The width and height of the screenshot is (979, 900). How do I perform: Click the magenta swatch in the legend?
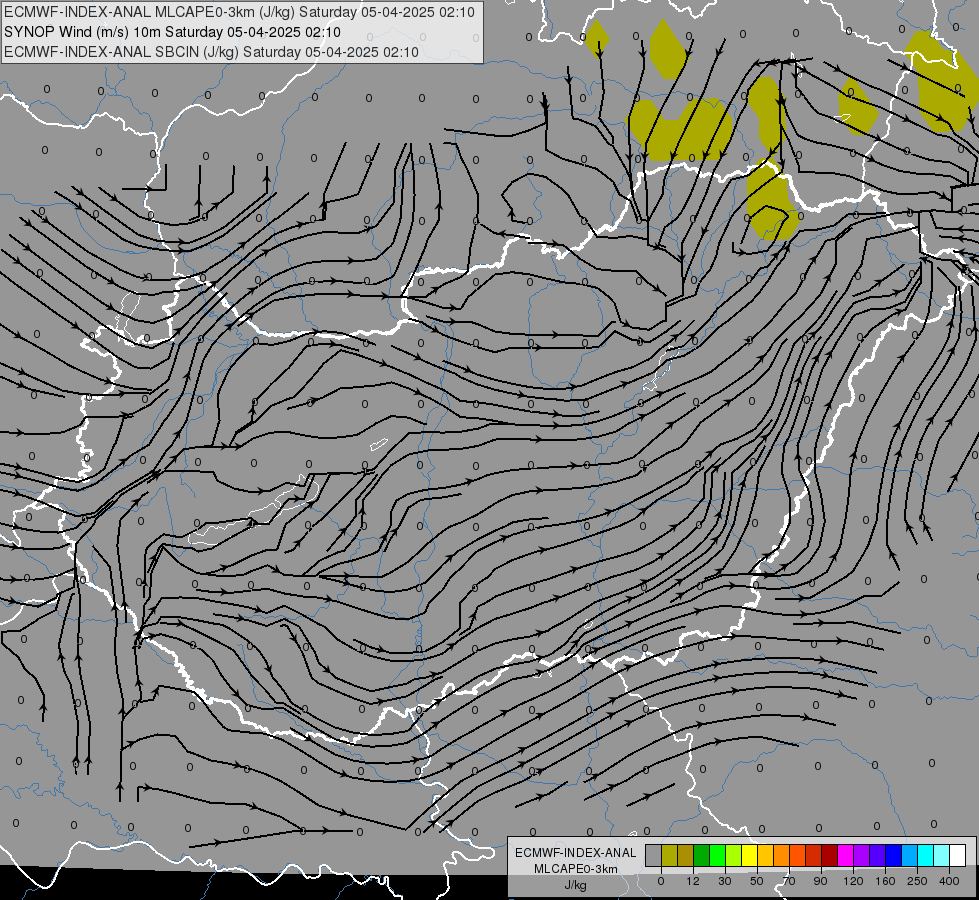coord(845,855)
